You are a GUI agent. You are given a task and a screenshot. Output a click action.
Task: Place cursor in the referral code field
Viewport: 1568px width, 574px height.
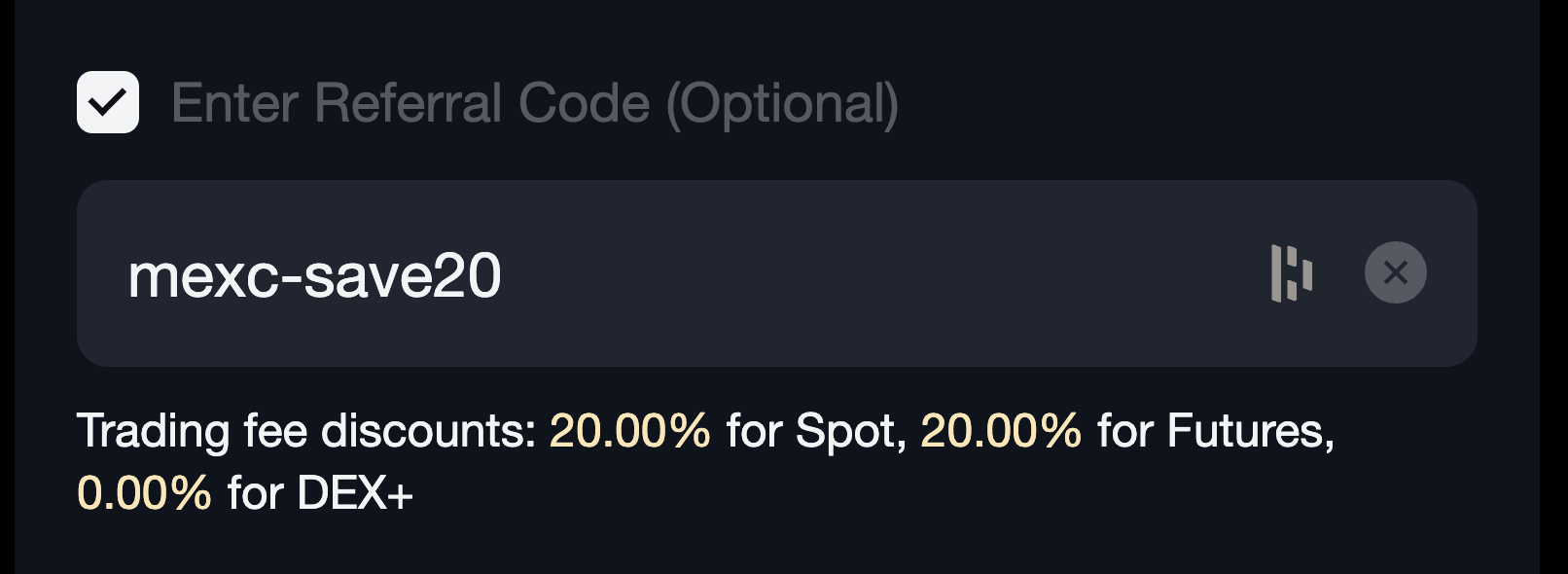[x=584, y=273]
